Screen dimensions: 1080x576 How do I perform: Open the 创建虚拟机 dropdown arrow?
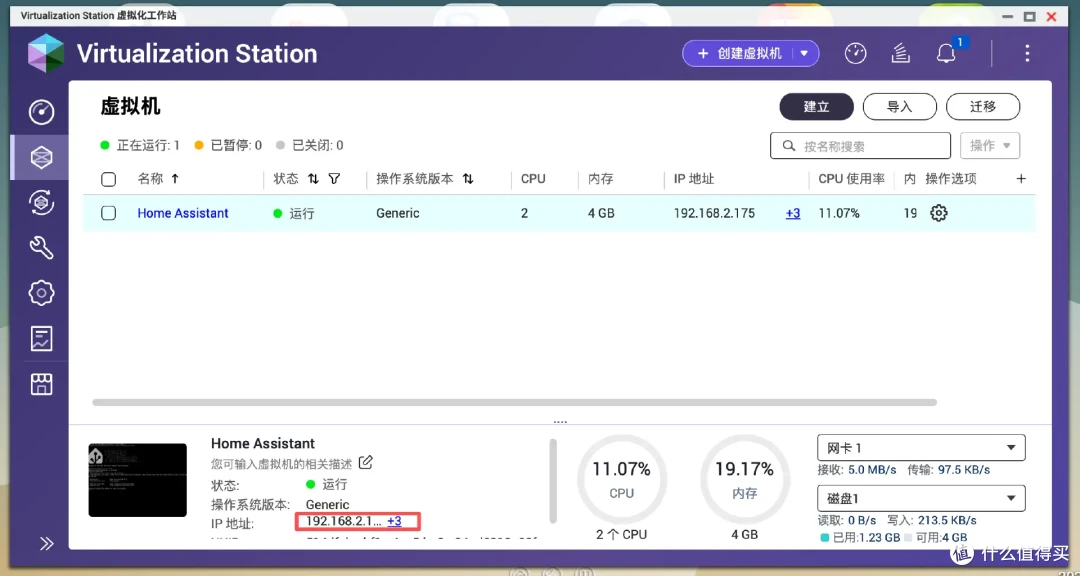pos(804,53)
